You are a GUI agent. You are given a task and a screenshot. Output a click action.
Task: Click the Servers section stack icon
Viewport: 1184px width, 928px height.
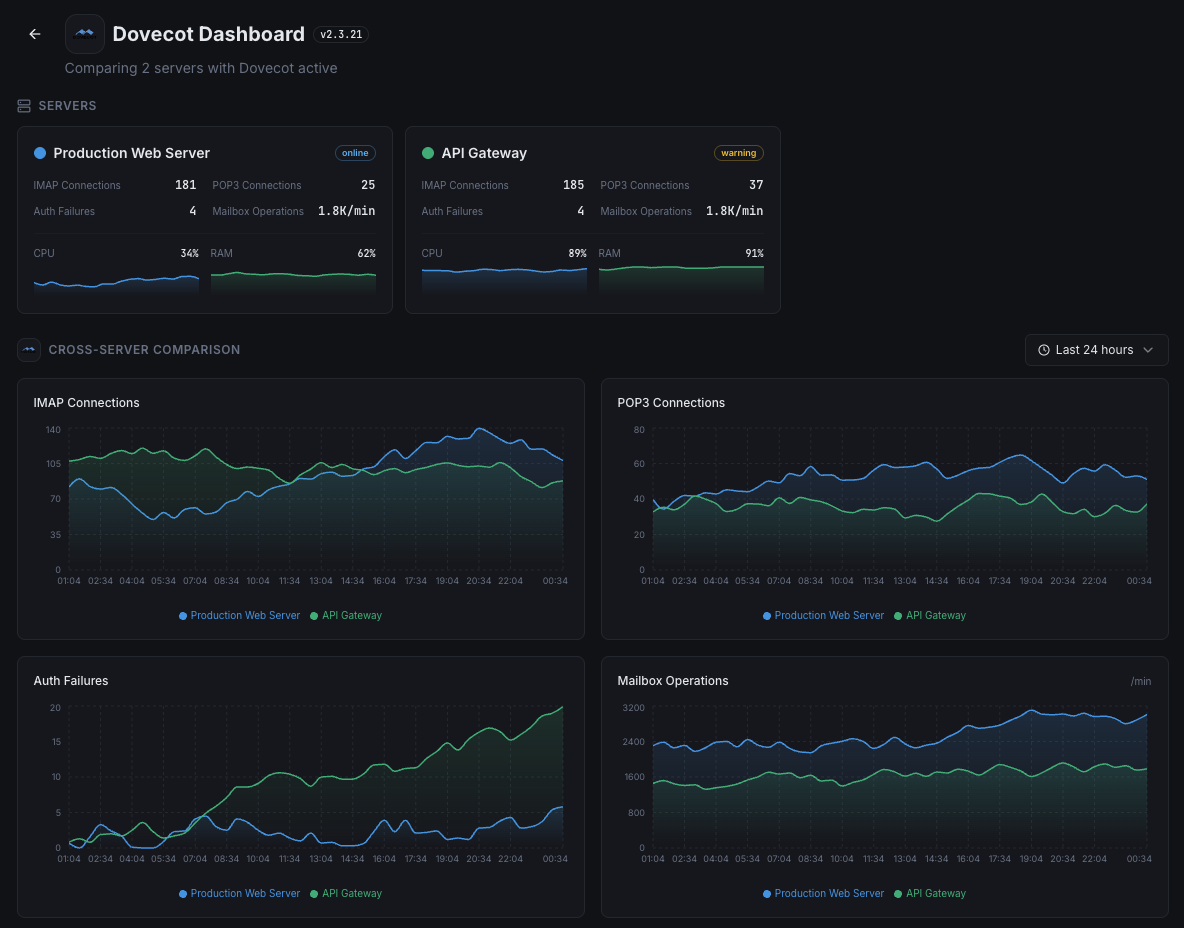tap(25, 106)
